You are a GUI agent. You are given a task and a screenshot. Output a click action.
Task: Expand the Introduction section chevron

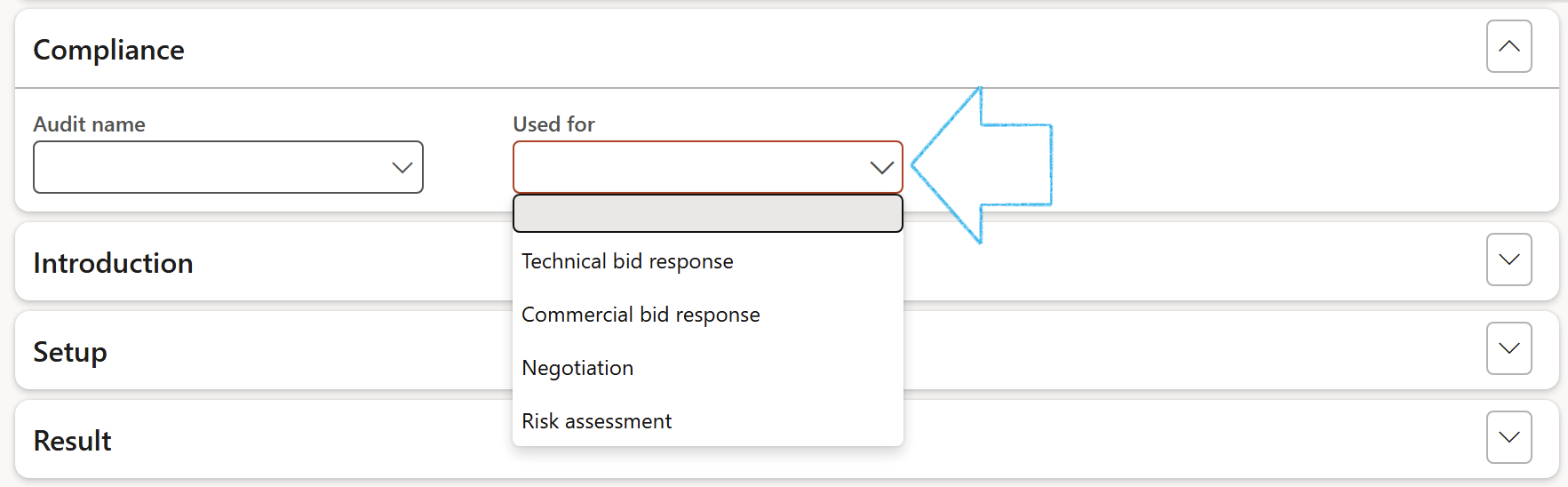[1508, 259]
